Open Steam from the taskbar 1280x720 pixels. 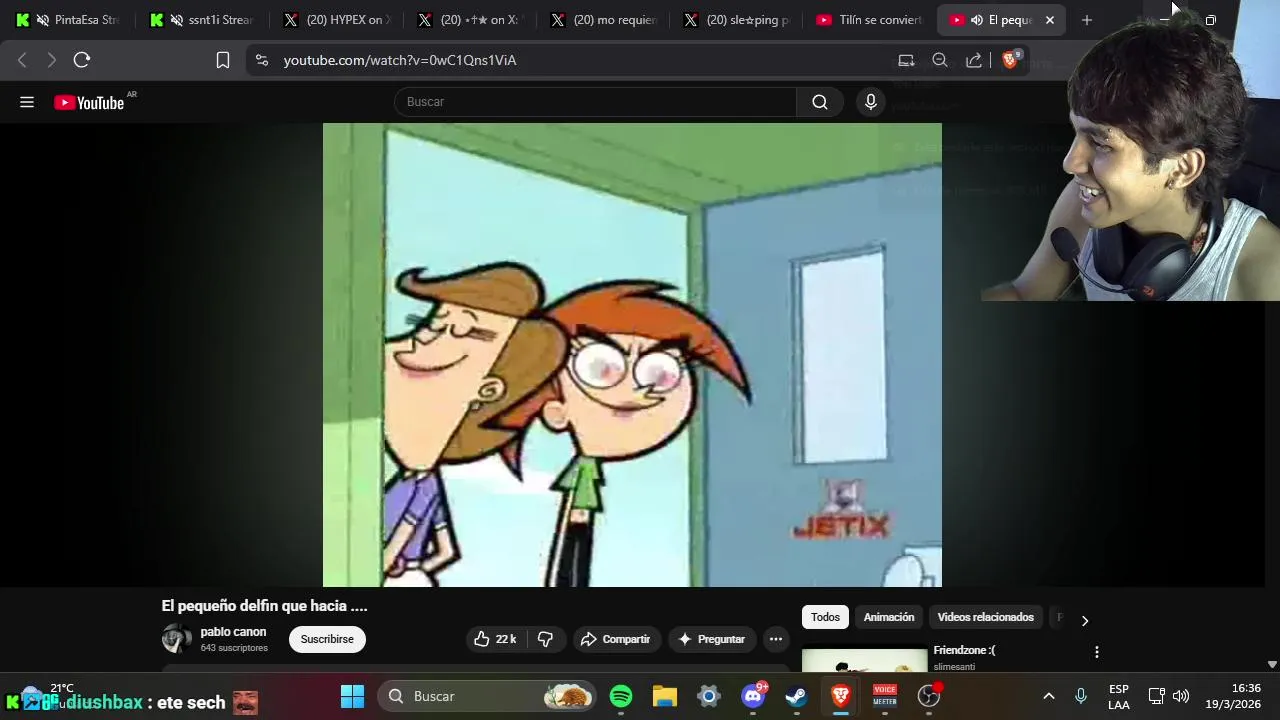pos(797,696)
